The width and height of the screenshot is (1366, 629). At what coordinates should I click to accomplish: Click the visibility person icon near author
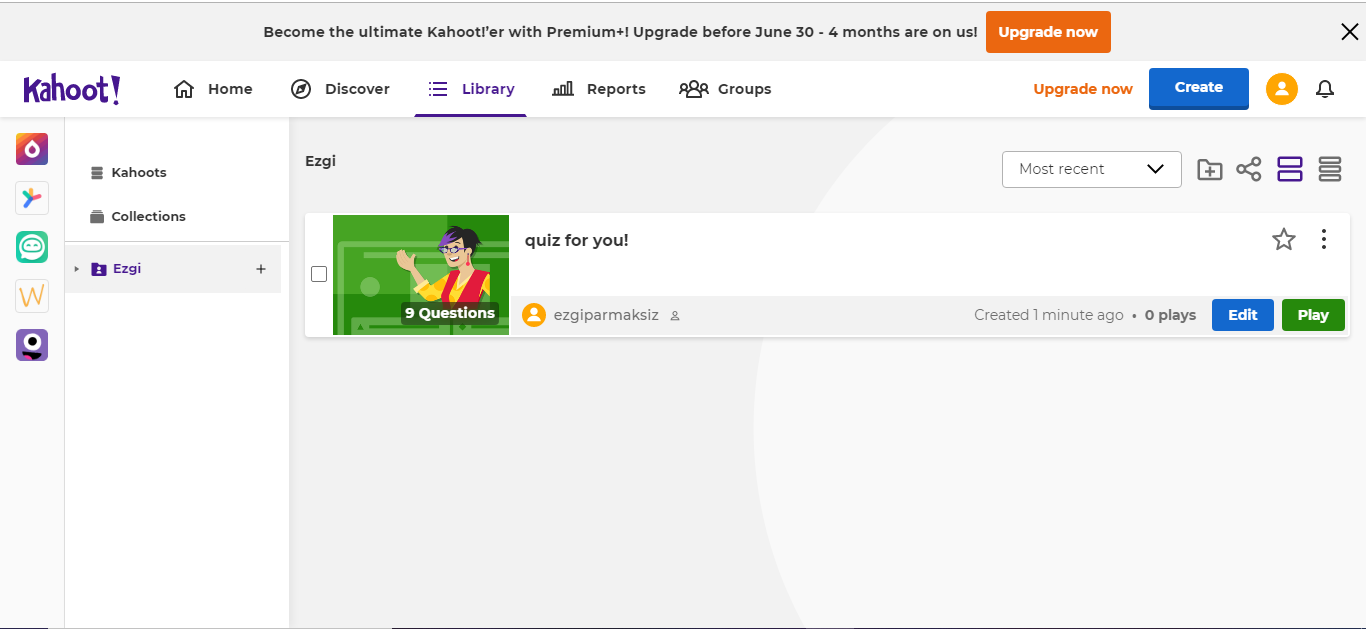pyautogui.click(x=675, y=316)
